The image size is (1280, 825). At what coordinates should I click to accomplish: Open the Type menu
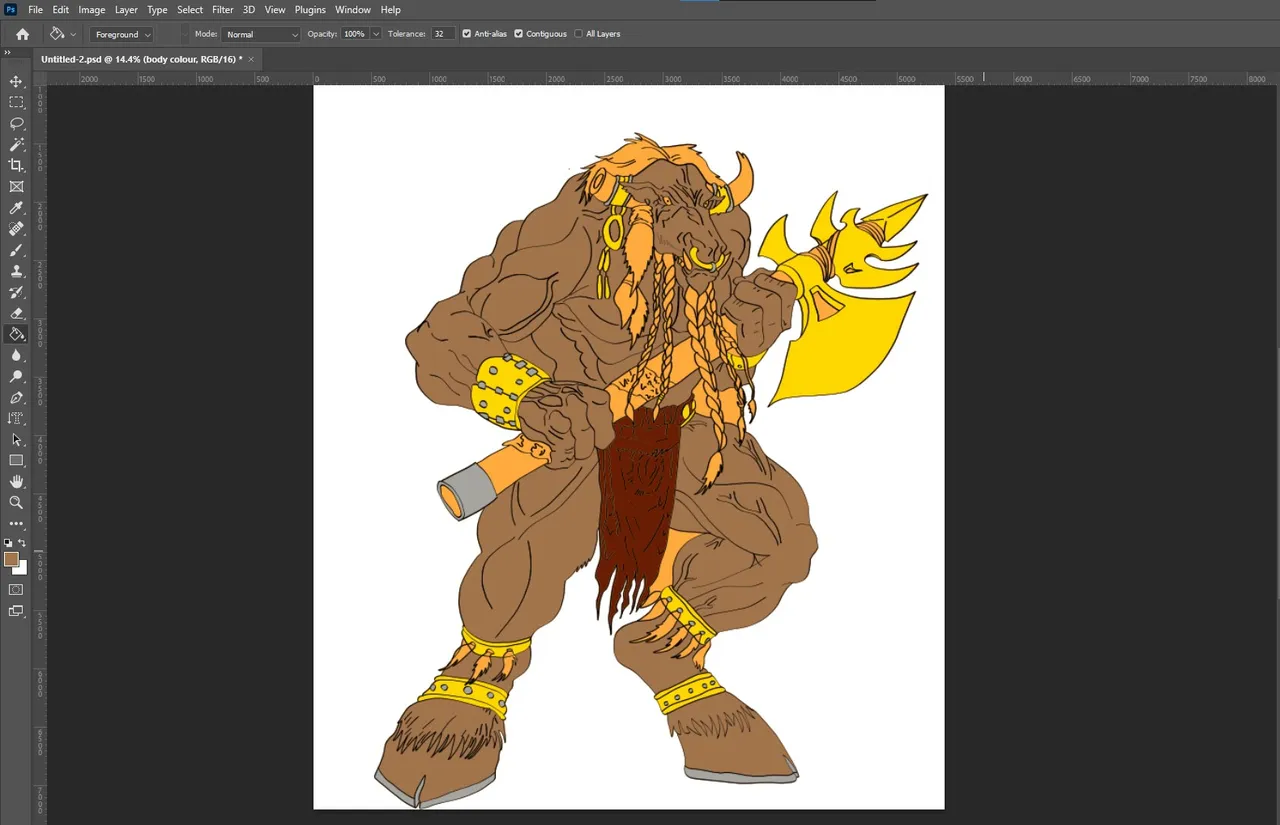[x=157, y=10]
